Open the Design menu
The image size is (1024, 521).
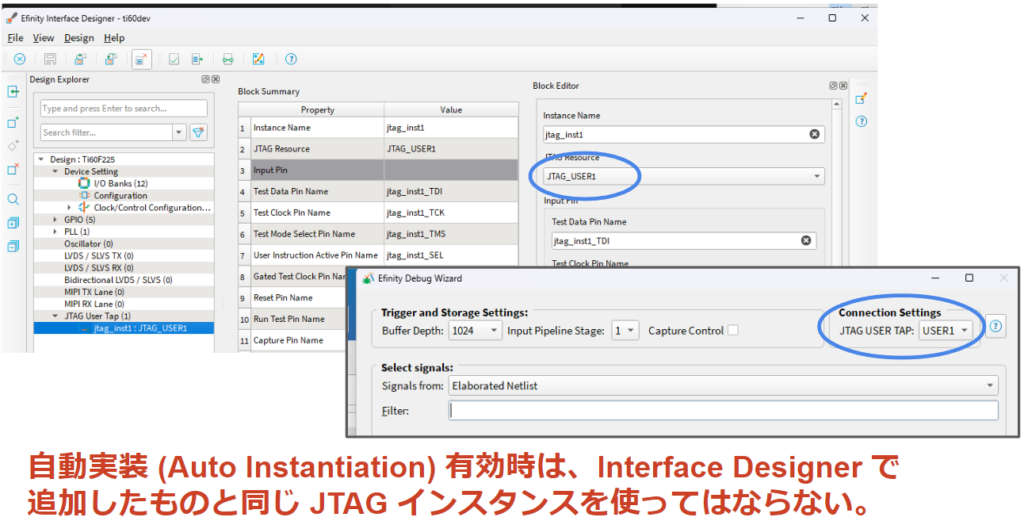pyautogui.click(x=79, y=38)
